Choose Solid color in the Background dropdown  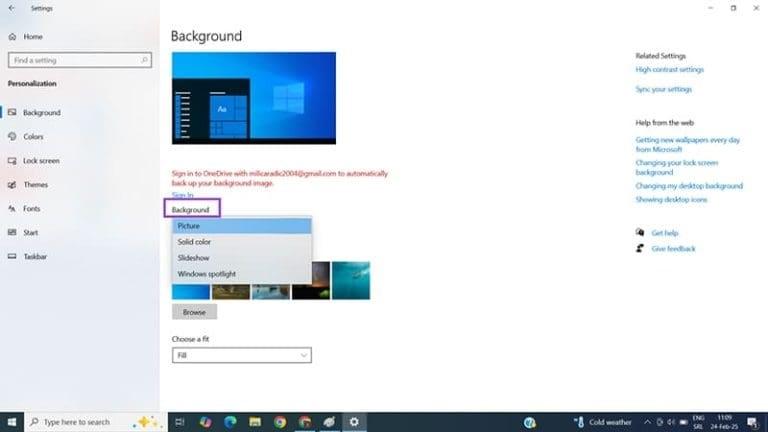coord(241,242)
